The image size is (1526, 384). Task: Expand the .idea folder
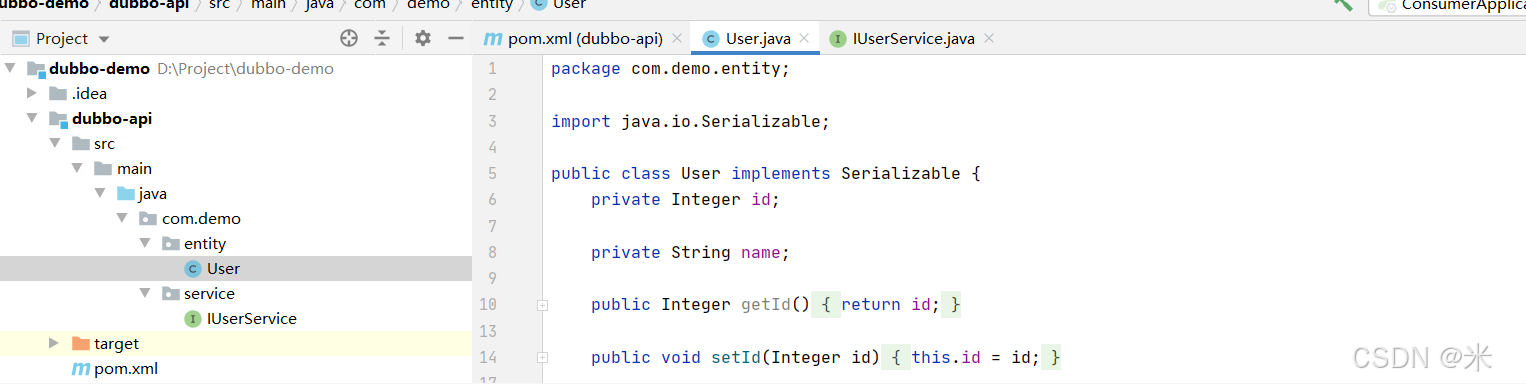click(x=32, y=93)
